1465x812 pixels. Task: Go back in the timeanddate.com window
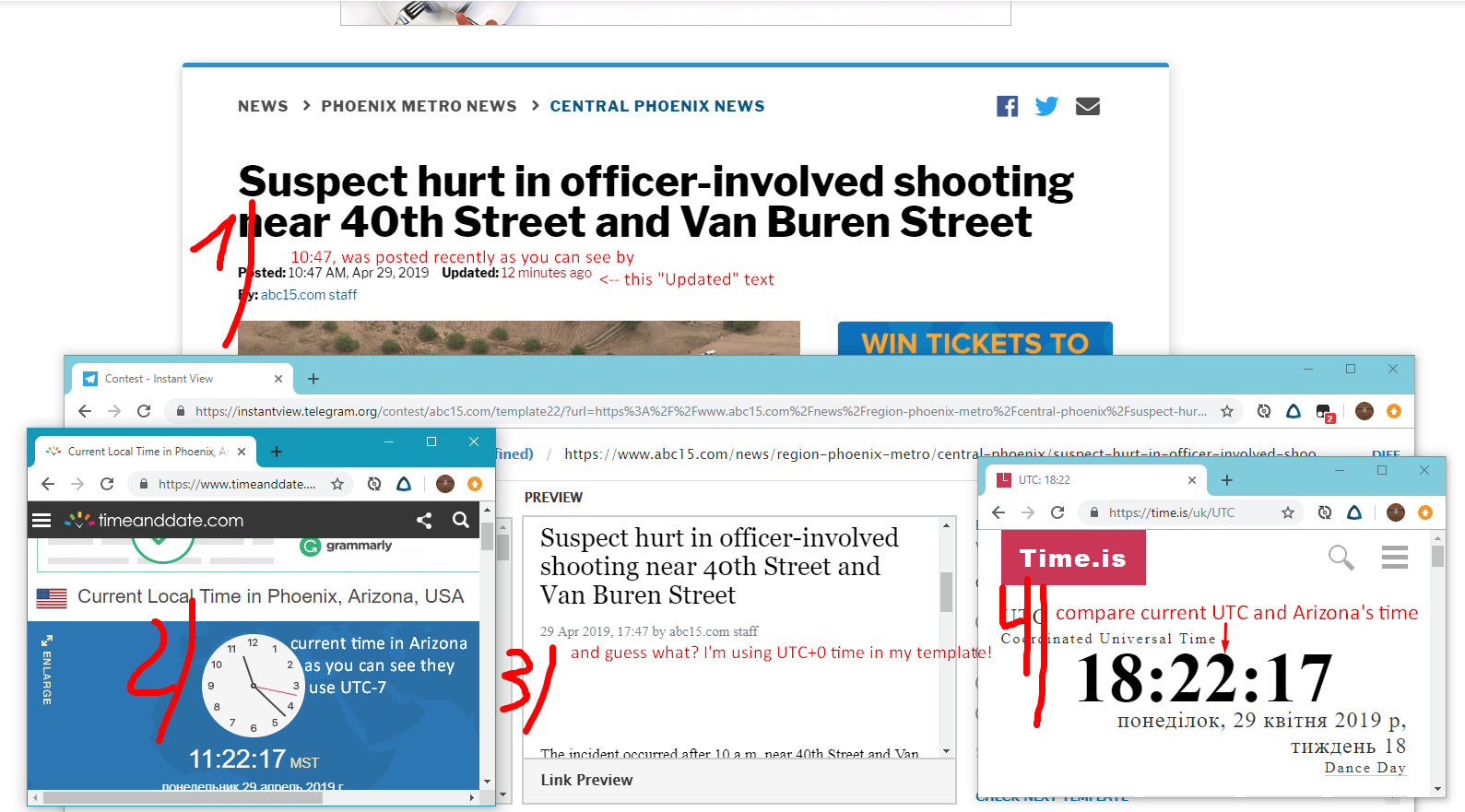click(48, 484)
